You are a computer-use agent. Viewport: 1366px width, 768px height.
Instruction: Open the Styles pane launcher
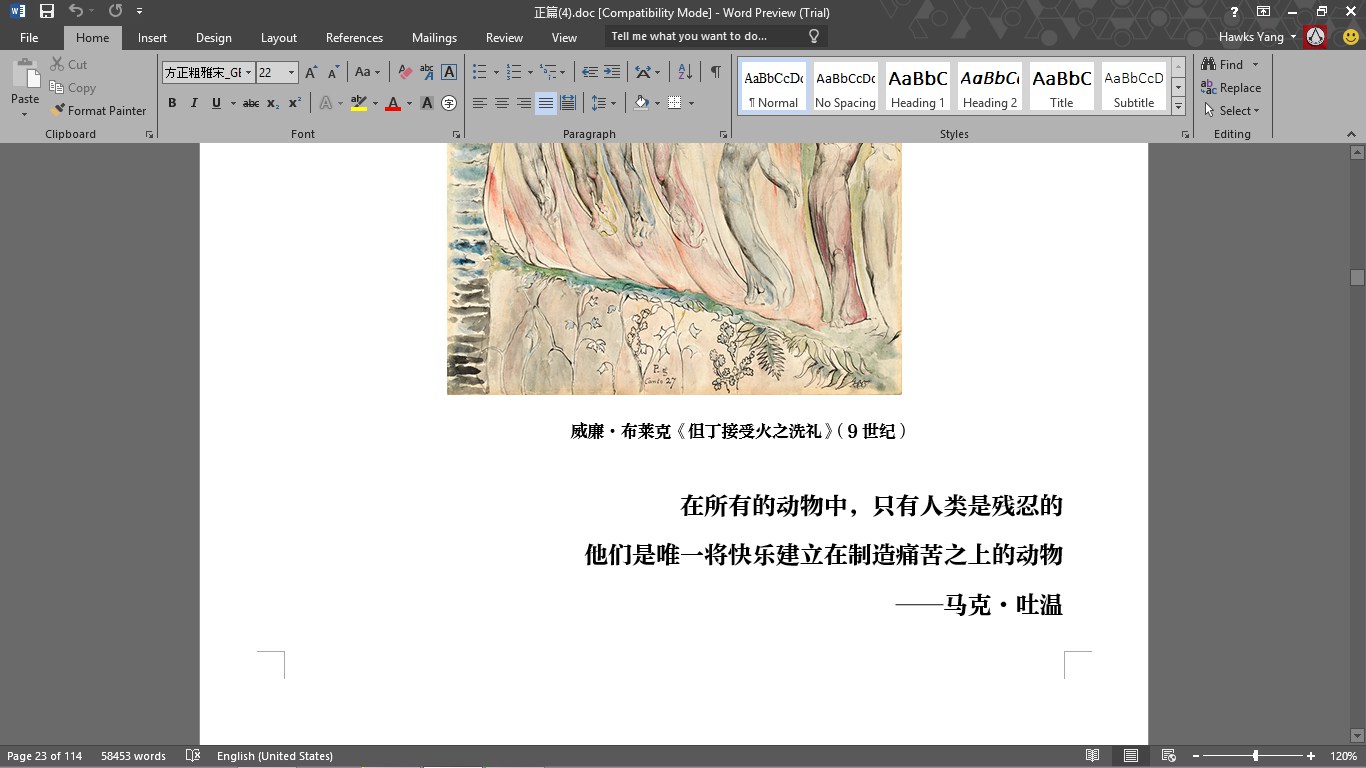1185,134
